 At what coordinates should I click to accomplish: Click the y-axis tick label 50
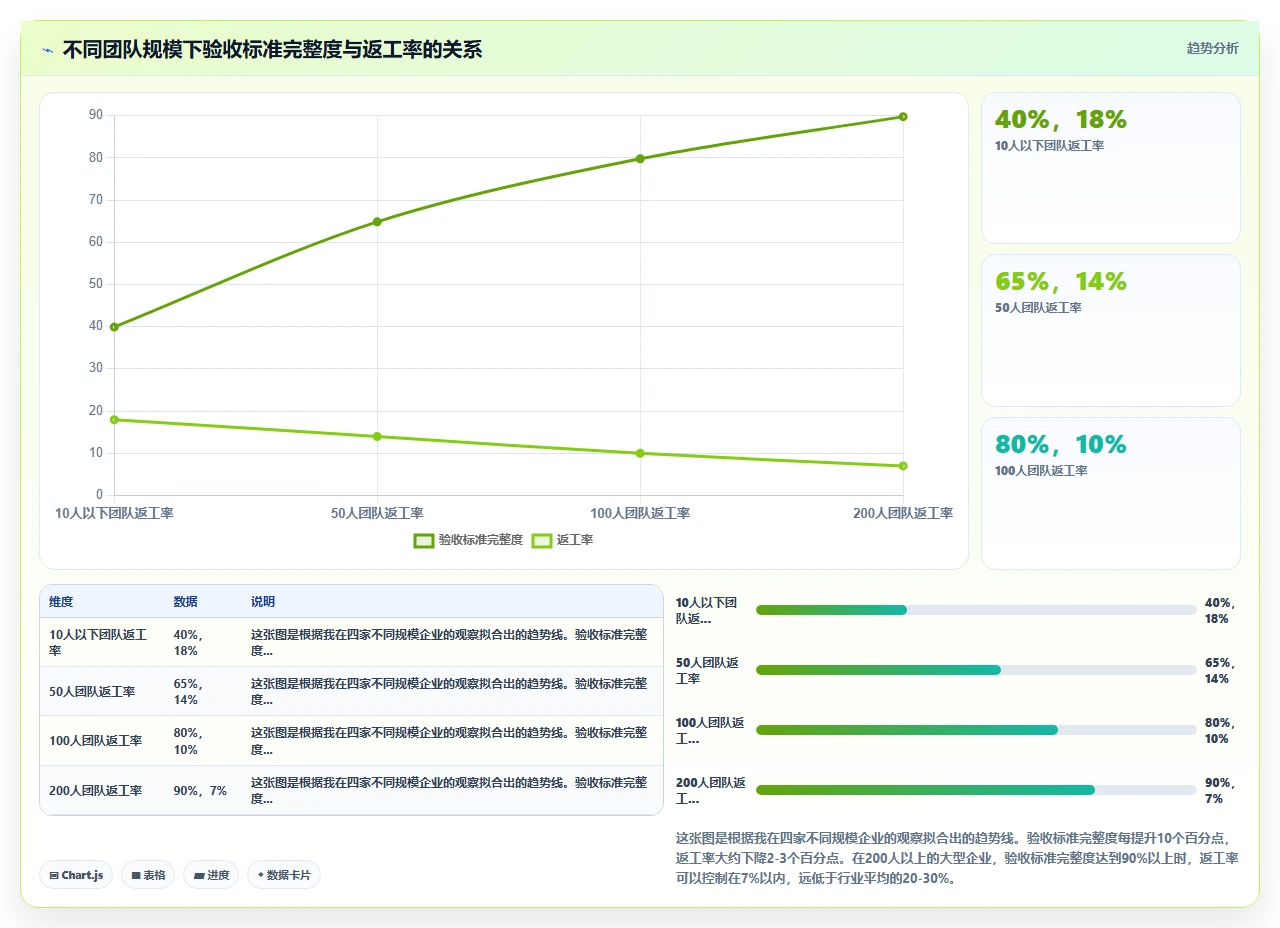[96, 284]
